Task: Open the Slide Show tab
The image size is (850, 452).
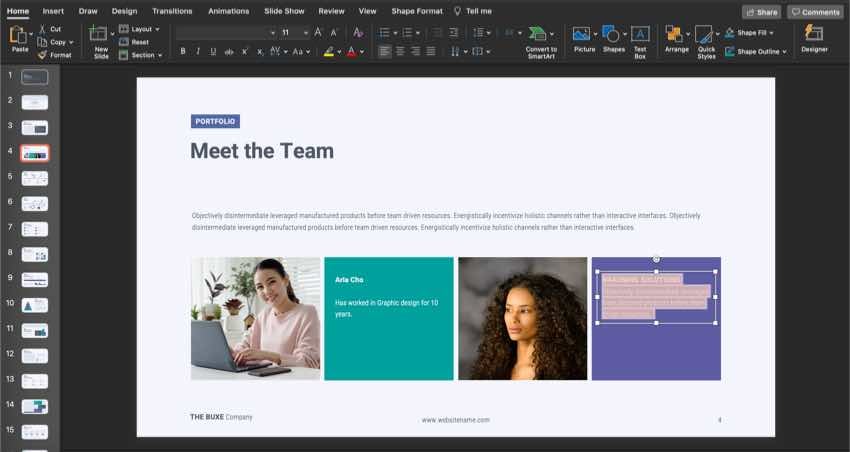Action: (284, 11)
